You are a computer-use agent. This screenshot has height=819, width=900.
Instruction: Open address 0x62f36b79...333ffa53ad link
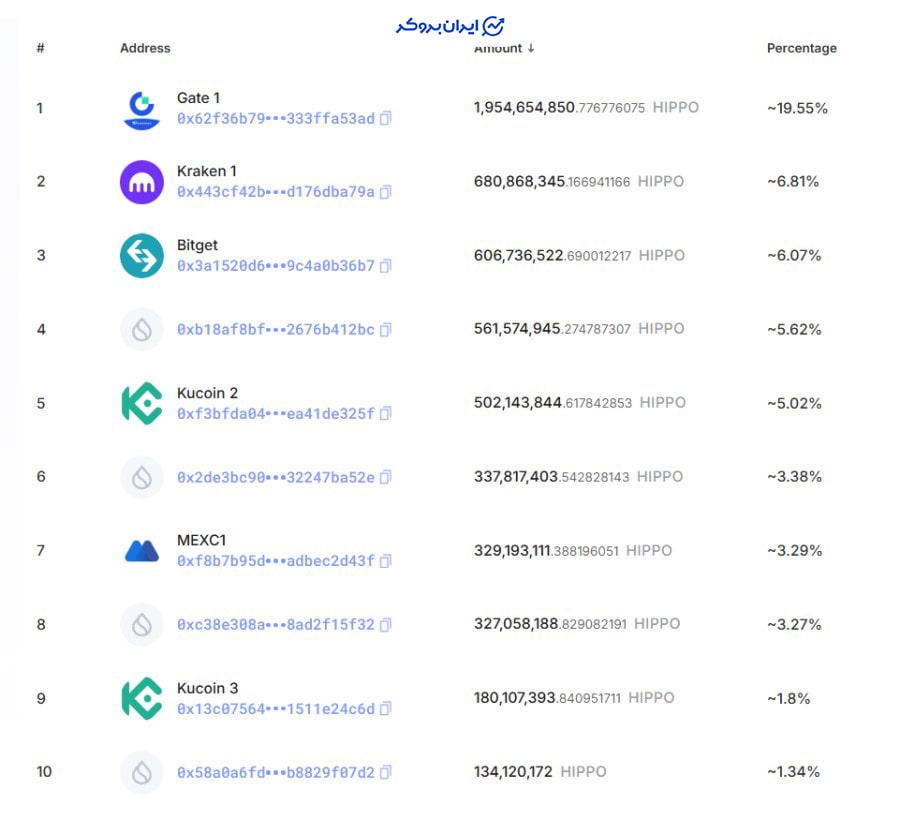pos(275,119)
